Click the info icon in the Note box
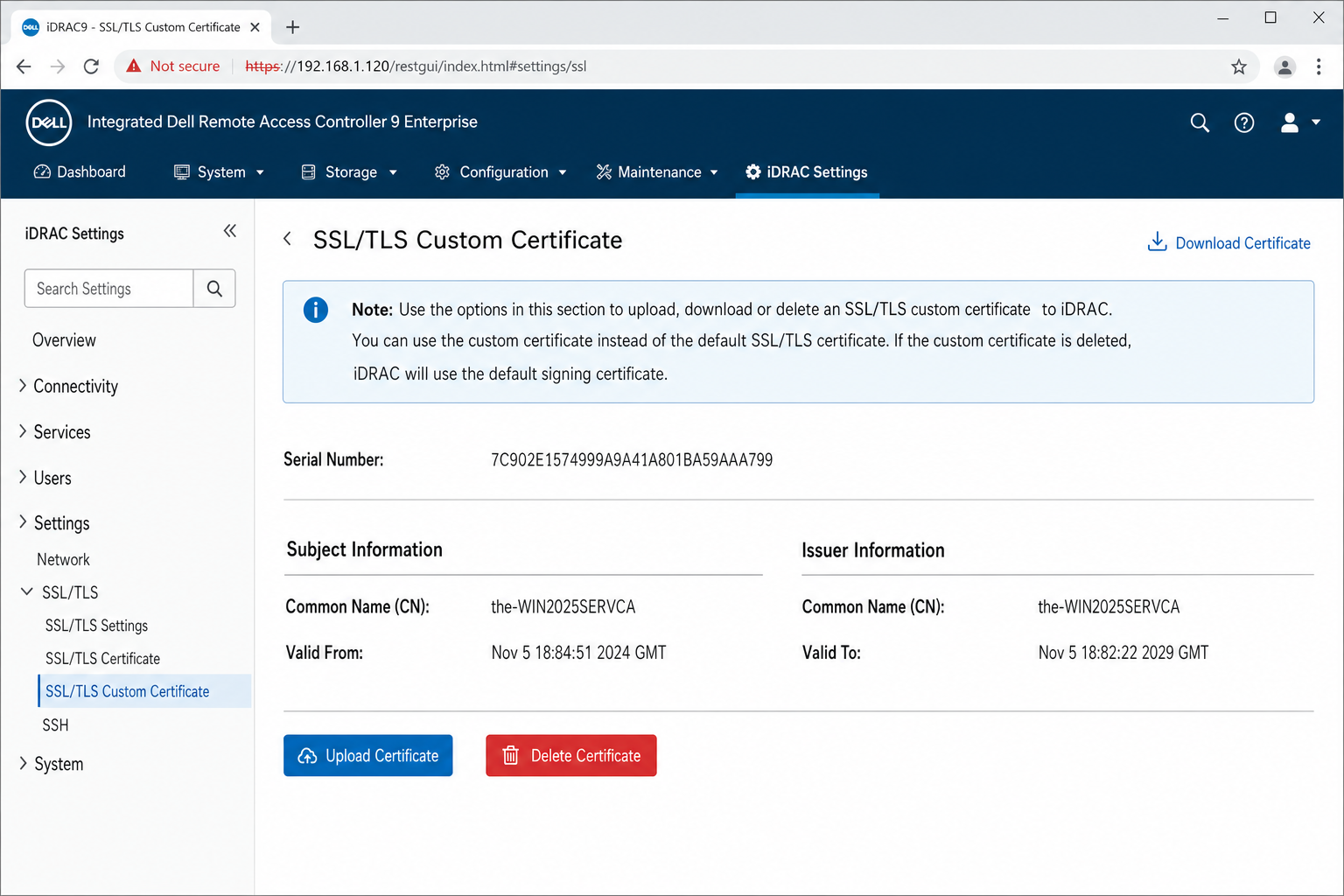The height and width of the screenshot is (896, 1344). pos(316,310)
